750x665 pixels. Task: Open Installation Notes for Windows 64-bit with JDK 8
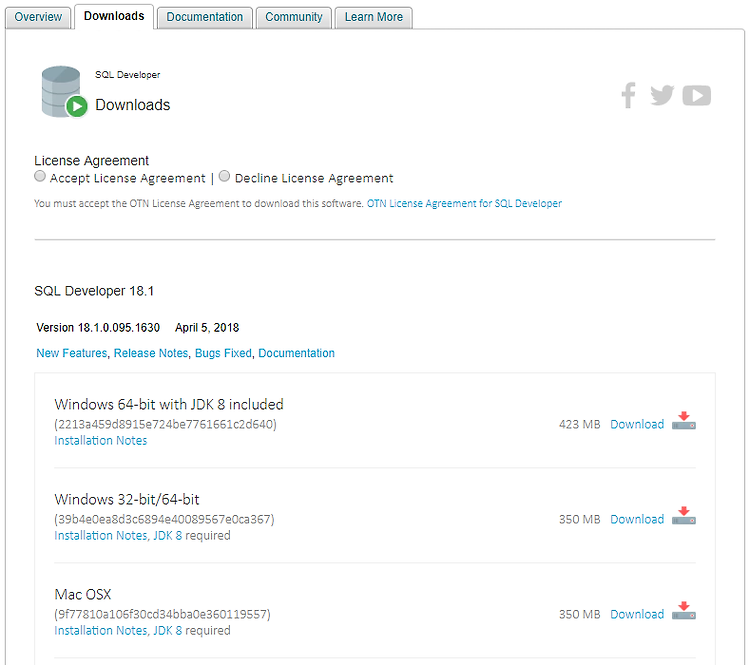100,441
